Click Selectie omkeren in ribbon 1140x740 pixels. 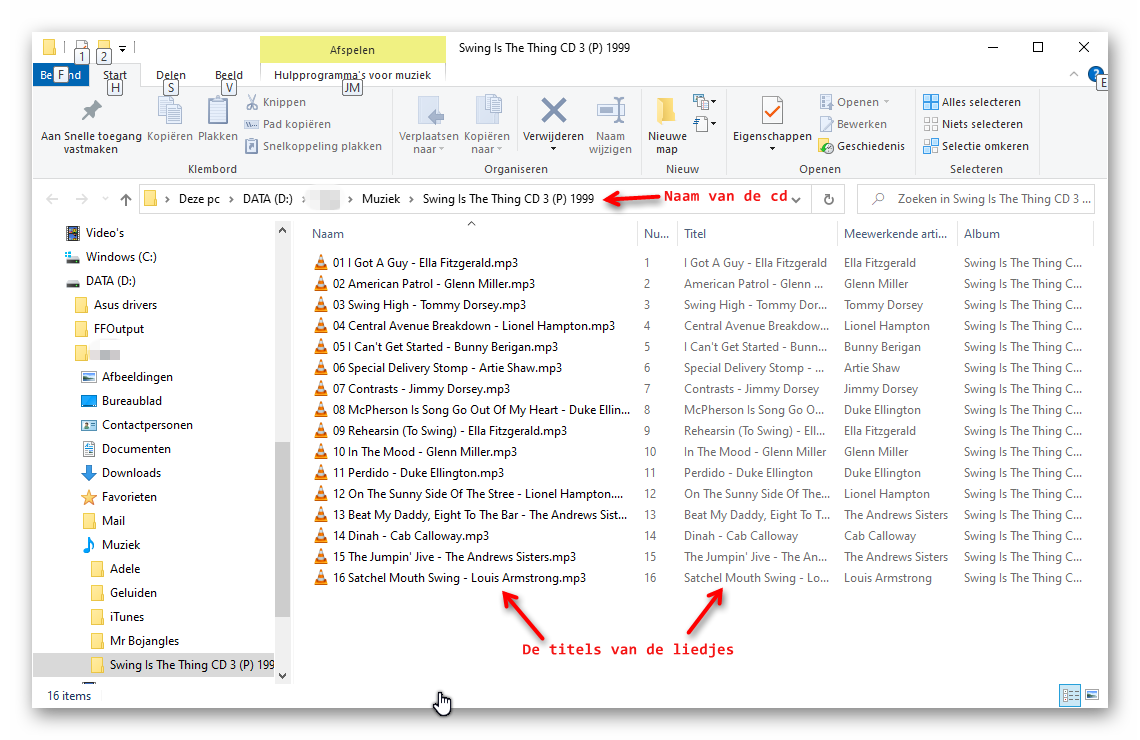coord(975,146)
